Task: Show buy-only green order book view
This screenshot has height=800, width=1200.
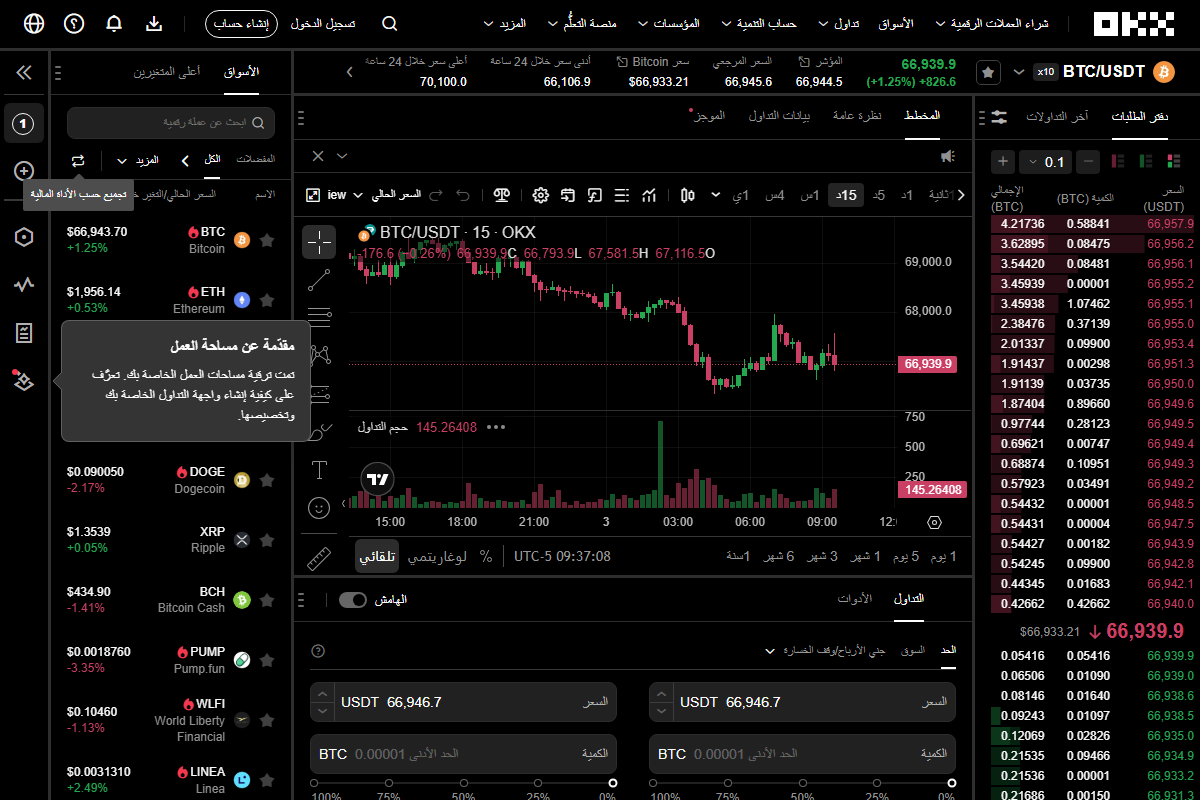Action: (1147, 161)
